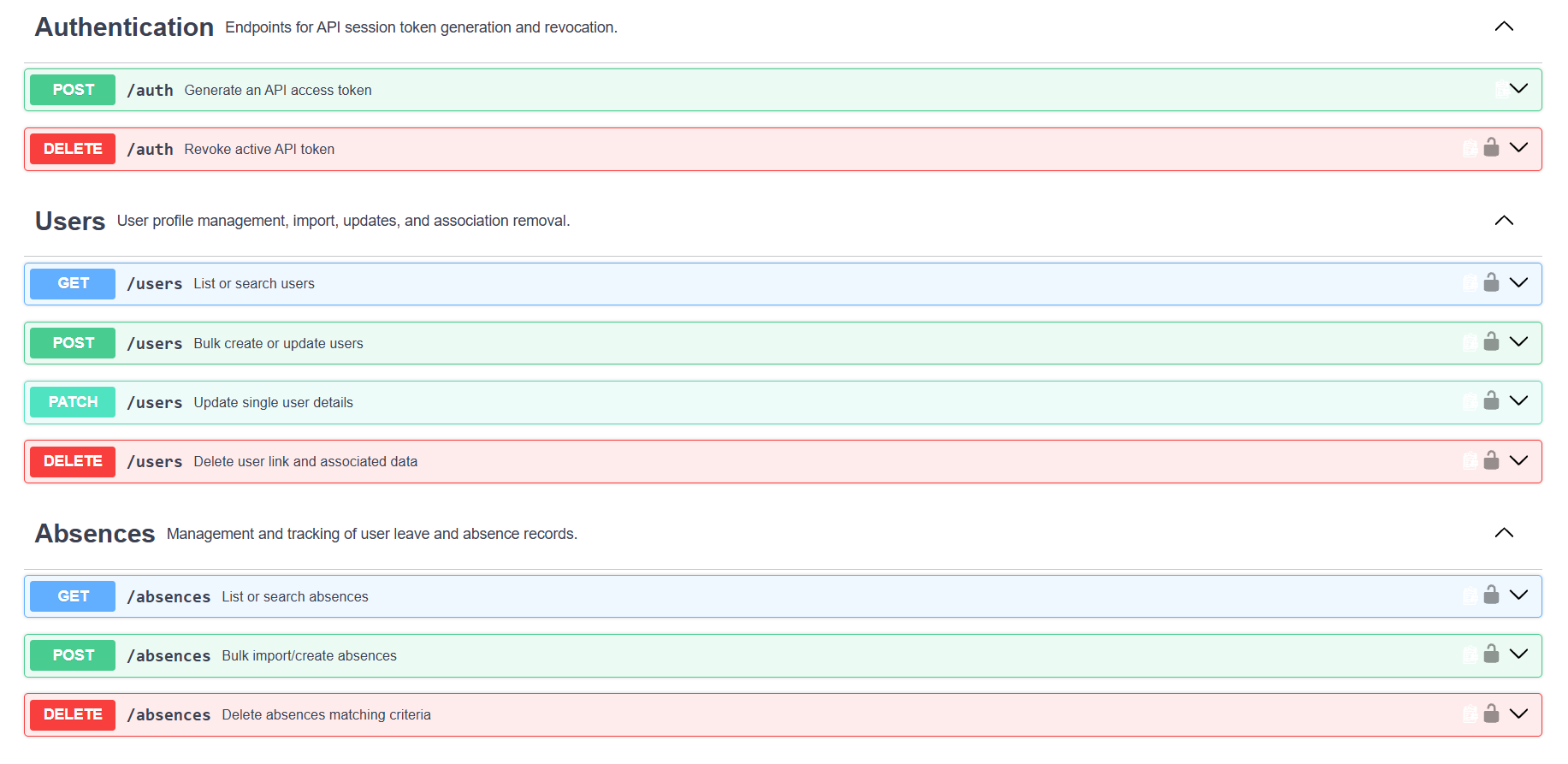Viewport: 1568px width, 764px height.
Task: Expand the POST /absences endpoint chevron
Action: [x=1519, y=654]
